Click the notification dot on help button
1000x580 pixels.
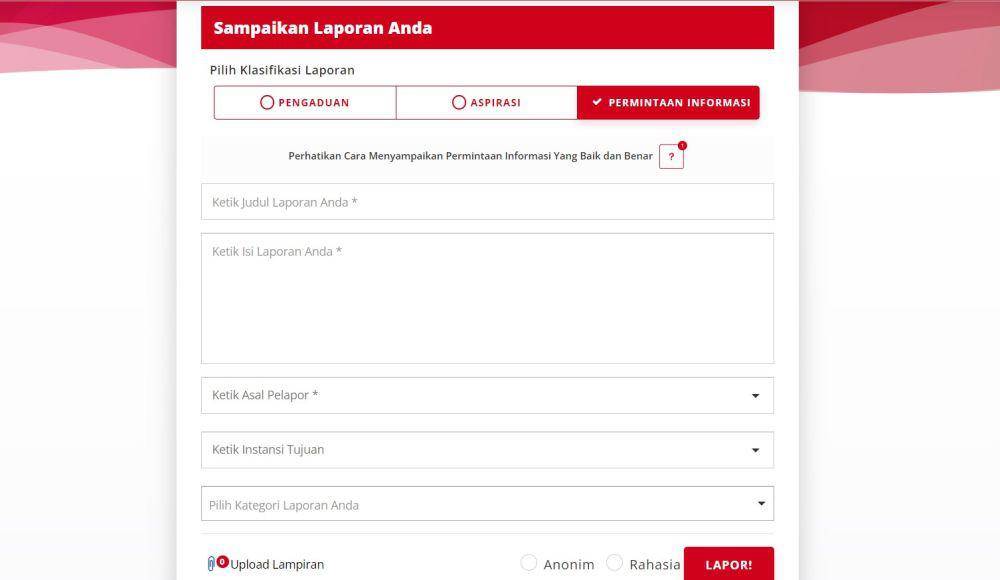click(682, 145)
